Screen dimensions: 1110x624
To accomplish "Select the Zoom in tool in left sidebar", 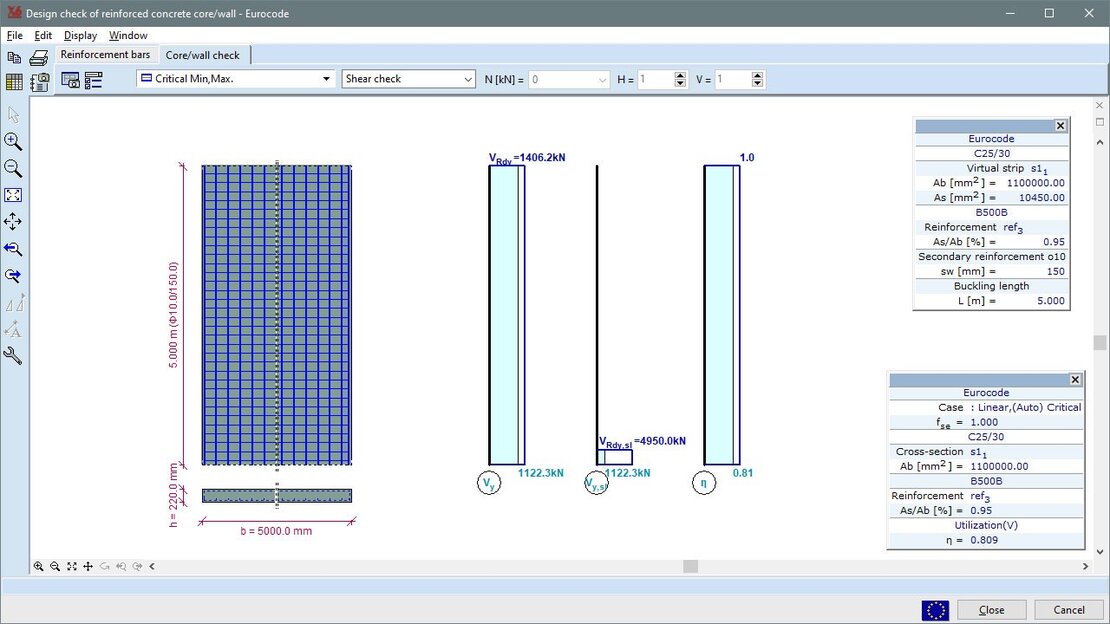I will tap(13, 142).
